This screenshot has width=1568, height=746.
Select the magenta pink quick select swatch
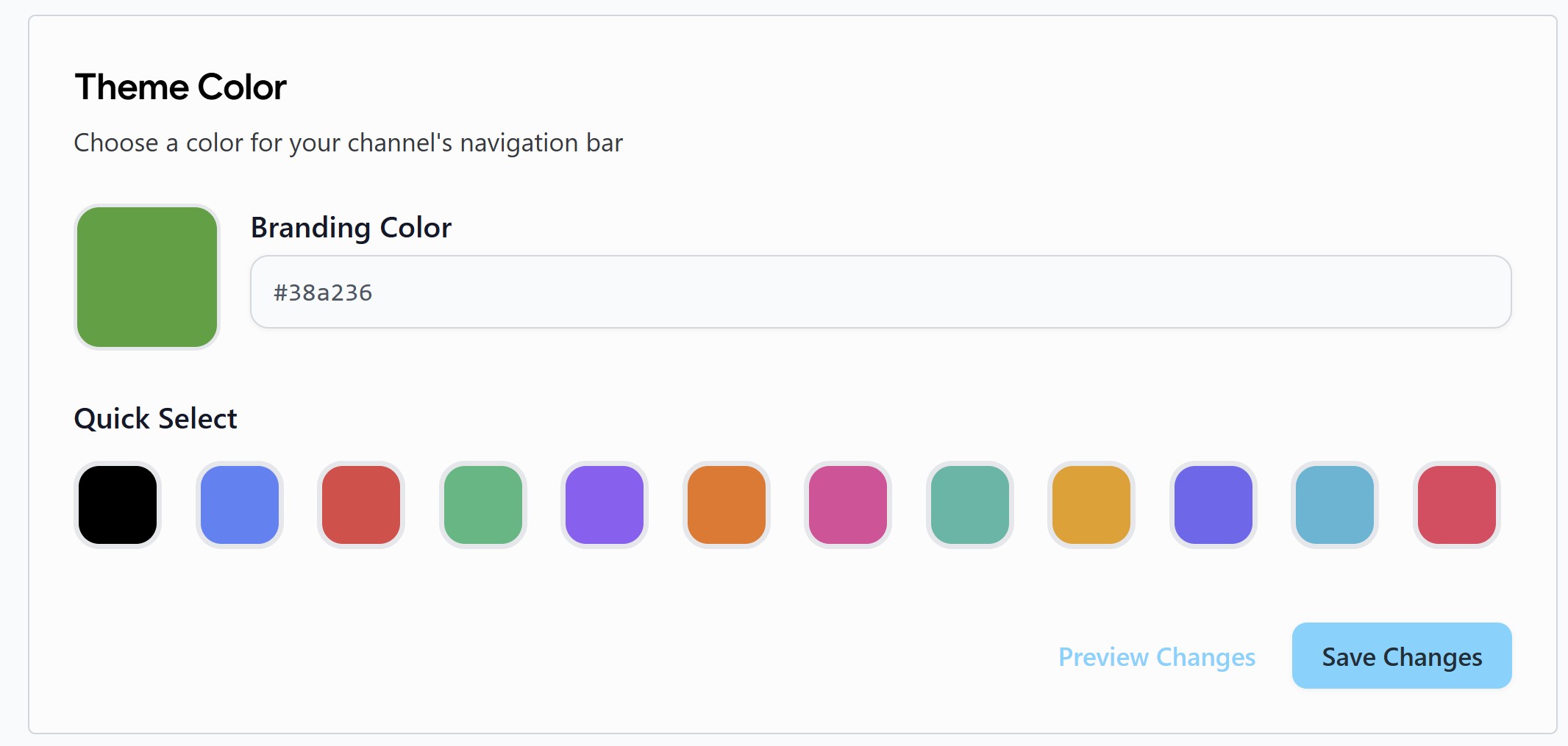[x=848, y=505]
